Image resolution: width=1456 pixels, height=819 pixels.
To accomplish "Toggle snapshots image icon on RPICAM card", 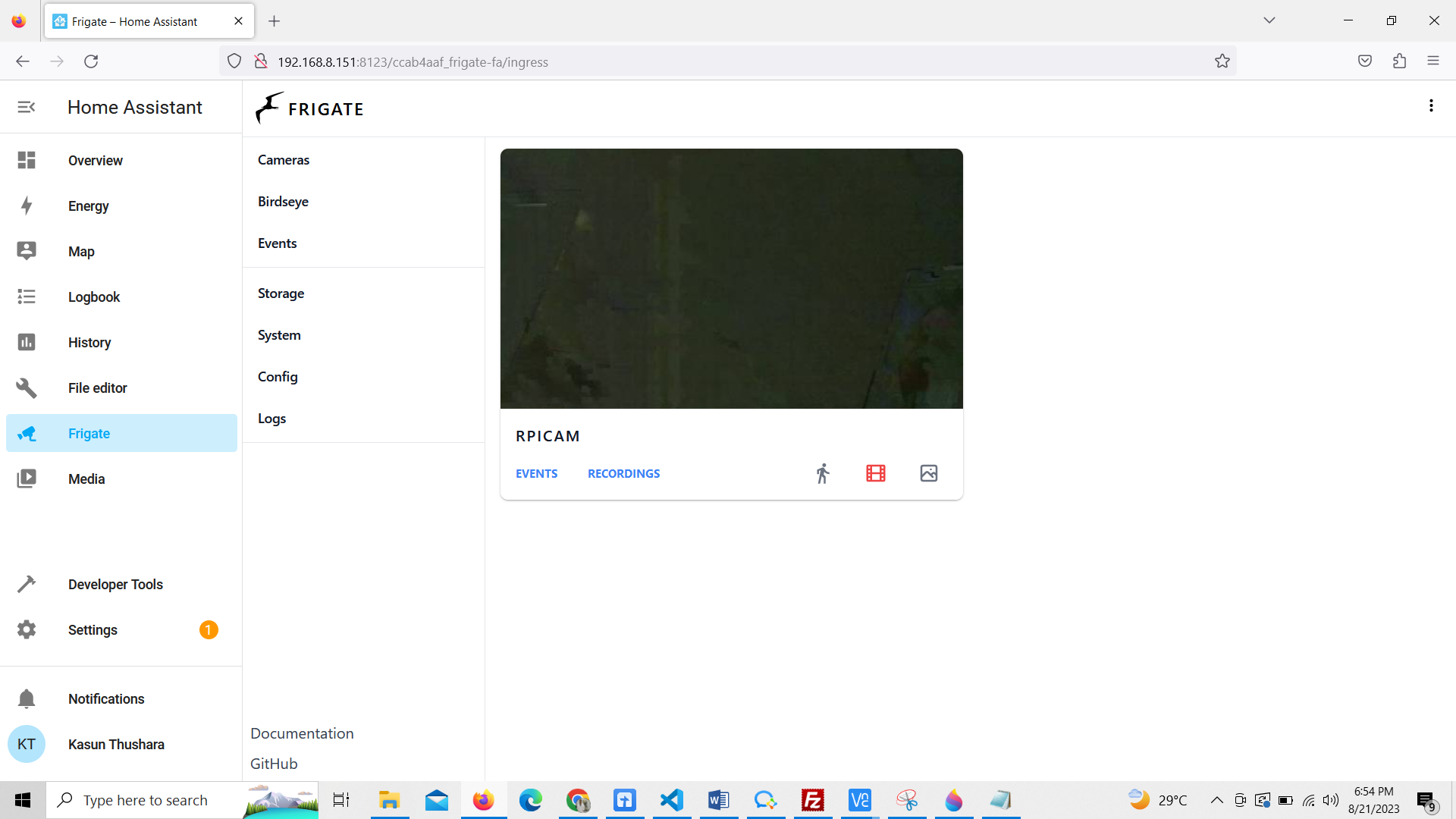I will point(929,473).
